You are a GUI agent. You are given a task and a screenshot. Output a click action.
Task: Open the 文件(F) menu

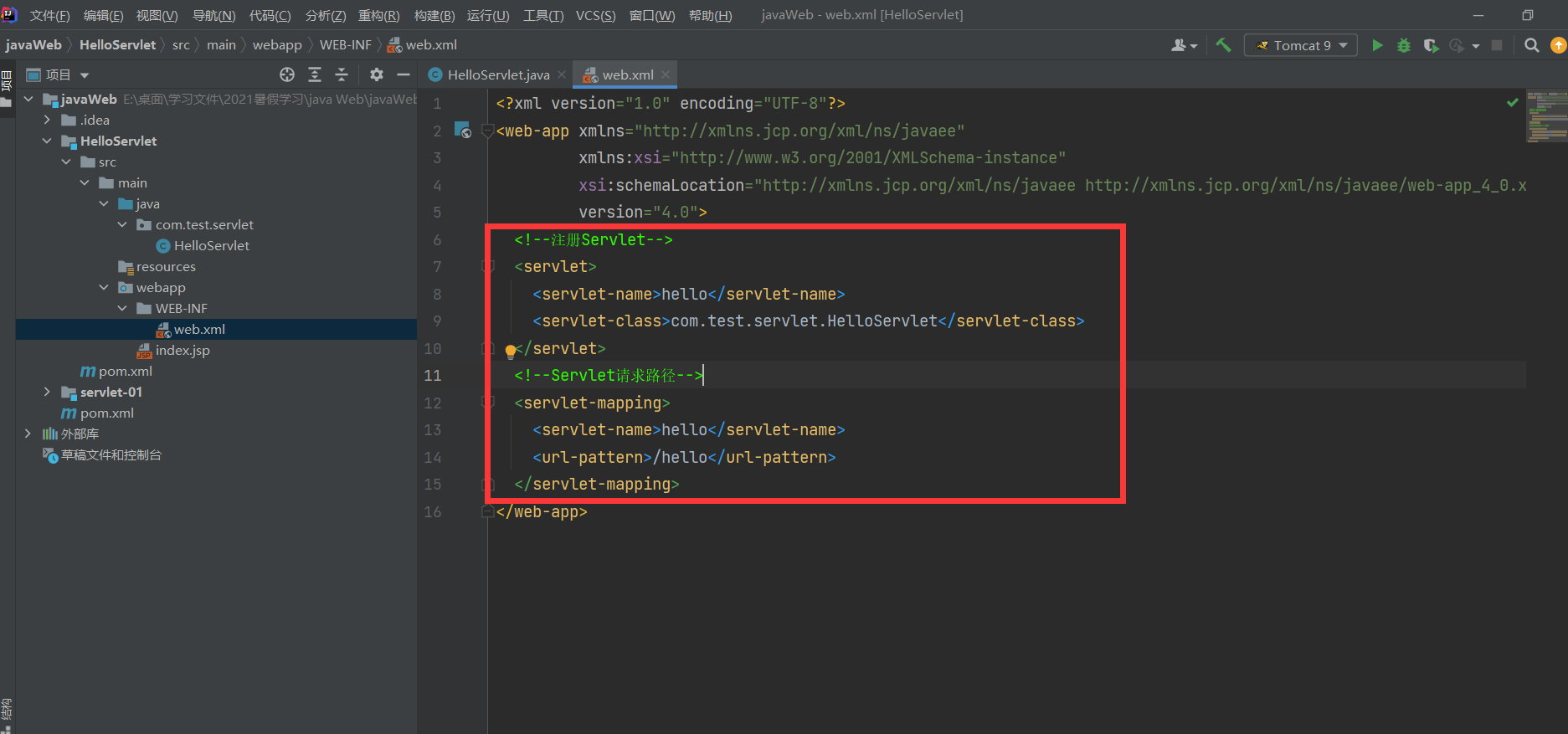click(49, 15)
